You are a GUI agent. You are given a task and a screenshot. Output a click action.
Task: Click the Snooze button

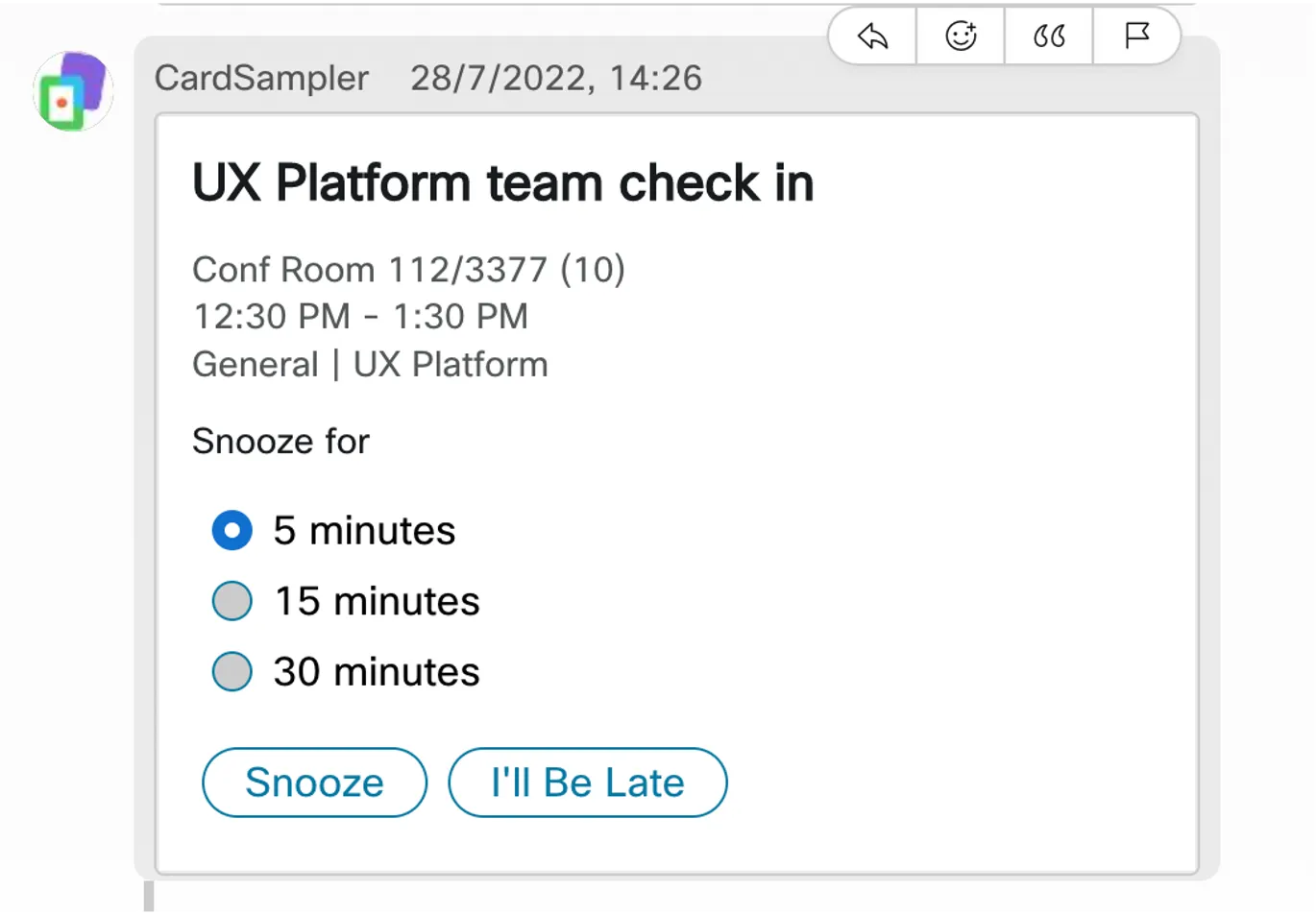[x=314, y=783]
